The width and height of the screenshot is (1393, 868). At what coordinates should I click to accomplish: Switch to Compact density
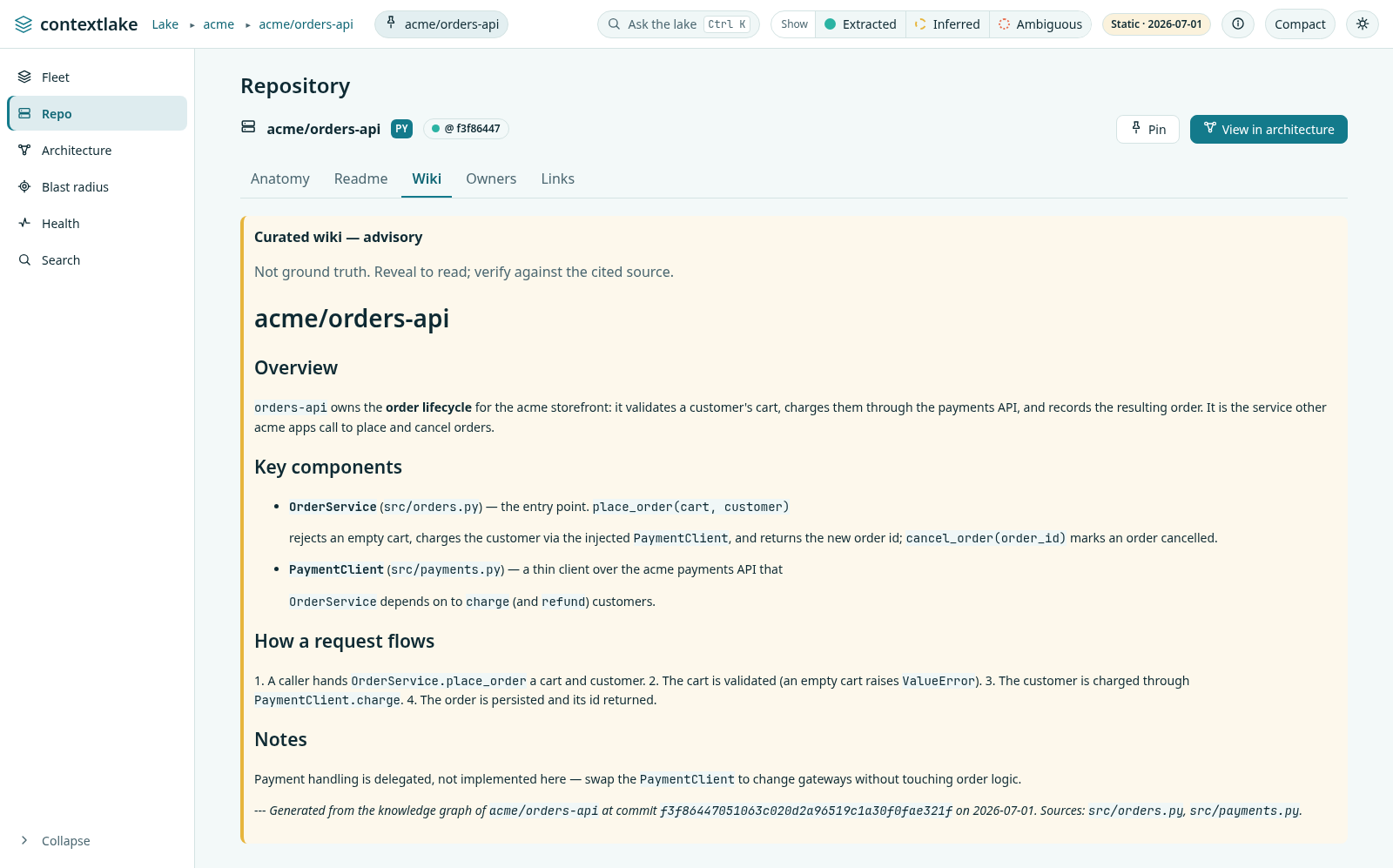(x=1300, y=24)
